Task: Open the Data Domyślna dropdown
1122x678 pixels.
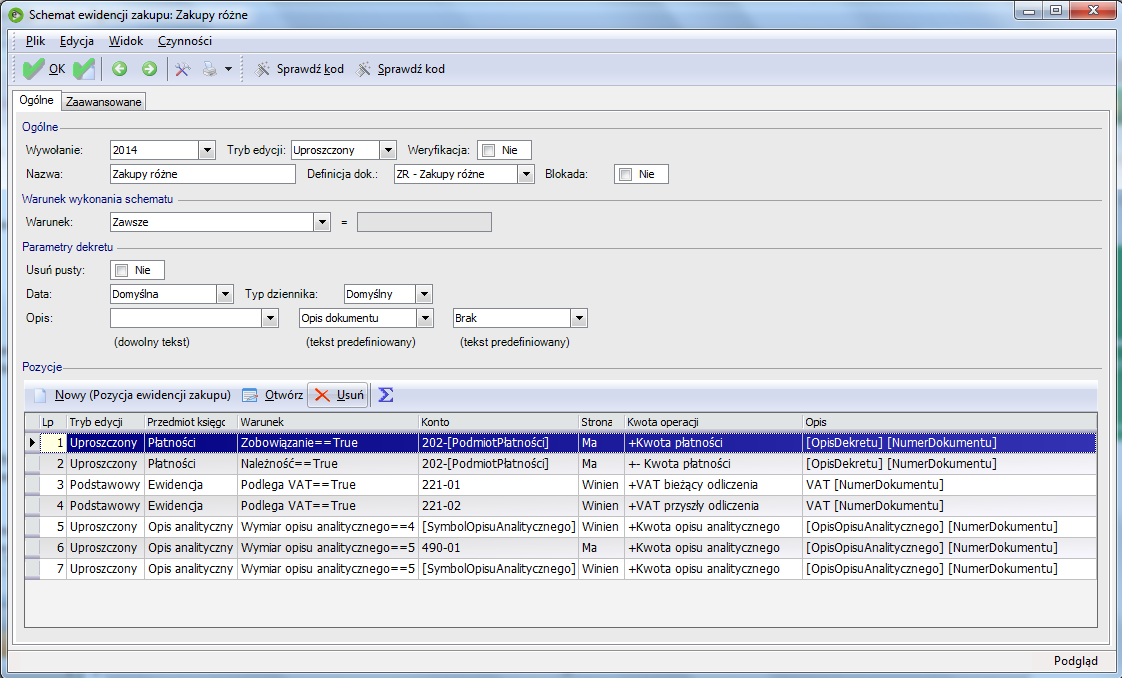Action: click(225, 294)
